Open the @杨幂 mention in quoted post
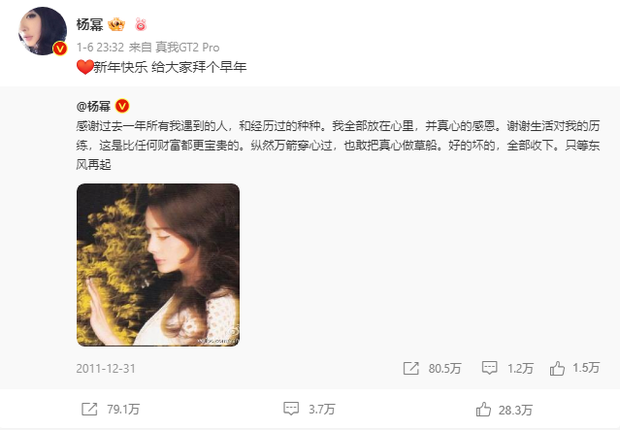 point(93,106)
